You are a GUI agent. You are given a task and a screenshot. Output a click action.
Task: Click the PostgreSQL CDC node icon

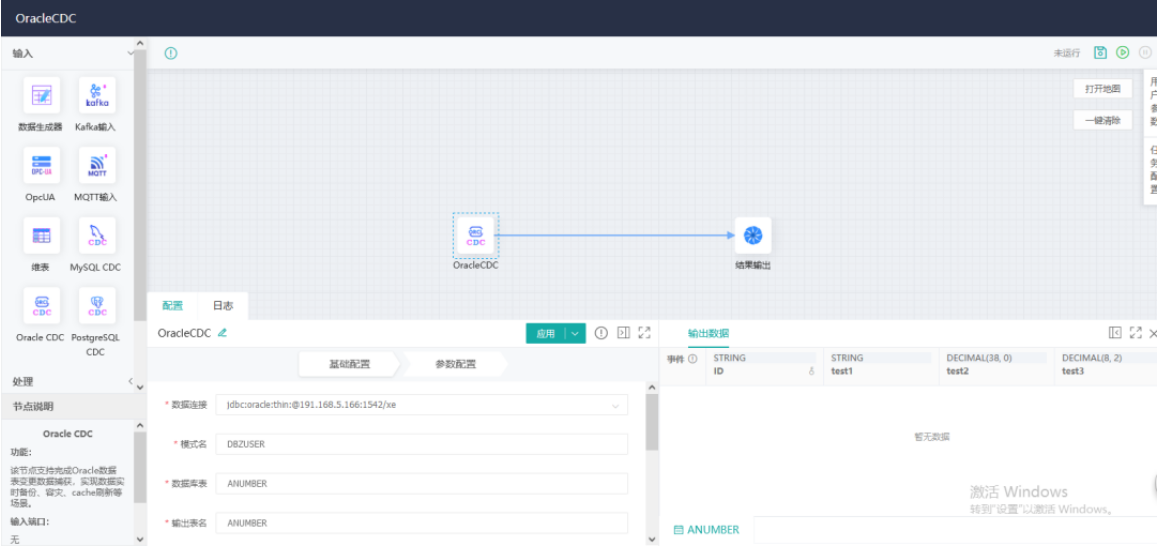coord(97,306)
